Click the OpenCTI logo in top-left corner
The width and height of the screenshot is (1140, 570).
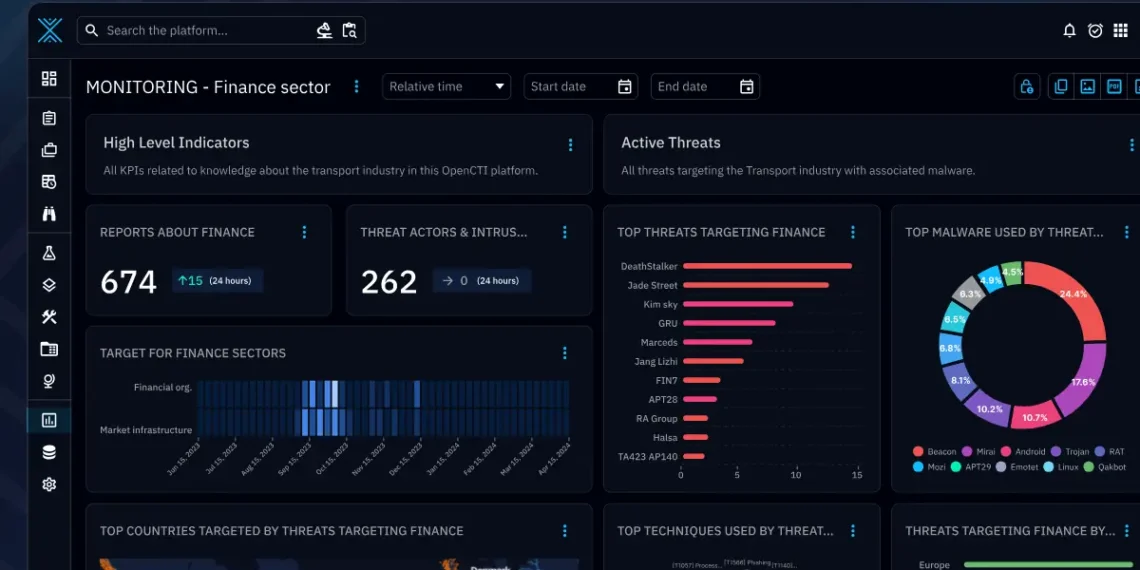(x=49, y=31)
